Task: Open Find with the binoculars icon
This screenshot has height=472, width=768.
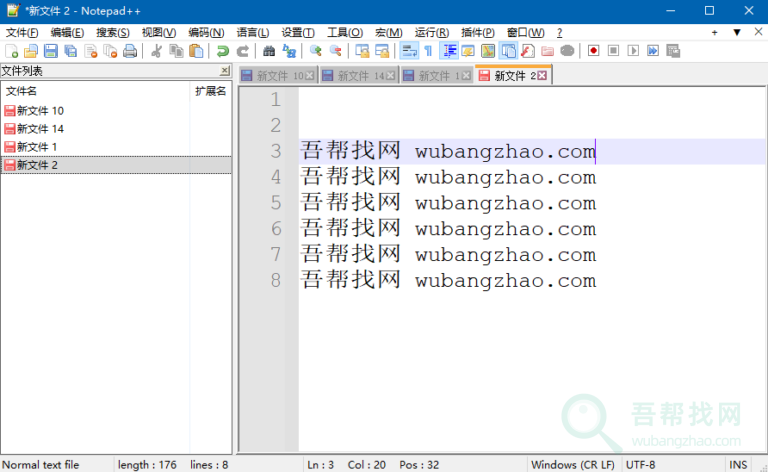Action: click(269, 51)
